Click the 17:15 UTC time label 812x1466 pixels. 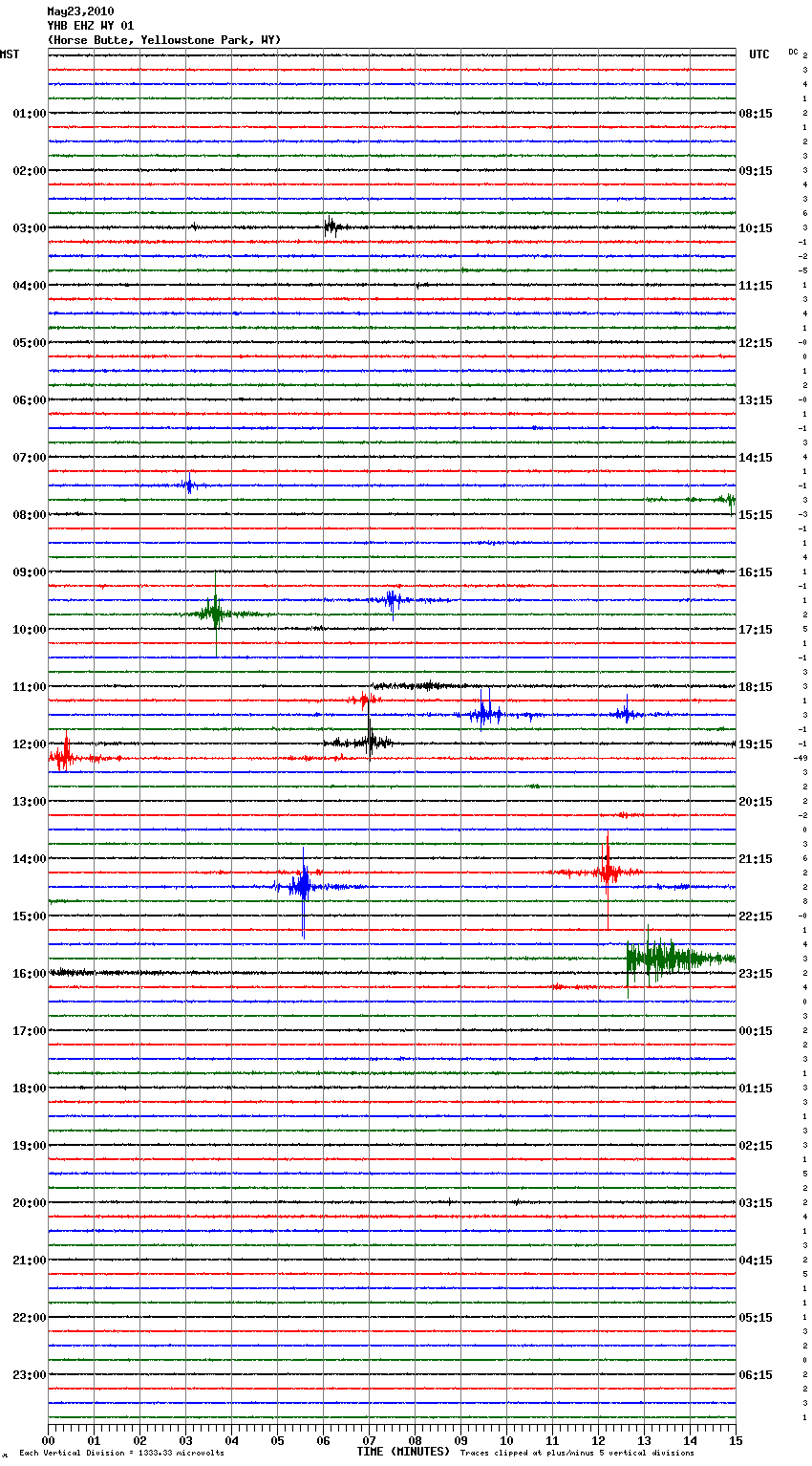(x=756, y=630)
